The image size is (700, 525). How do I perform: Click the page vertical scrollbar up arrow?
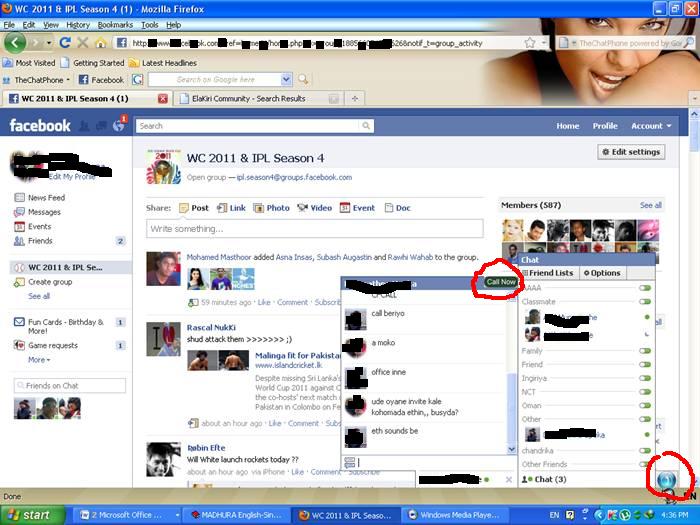[694, 114]
